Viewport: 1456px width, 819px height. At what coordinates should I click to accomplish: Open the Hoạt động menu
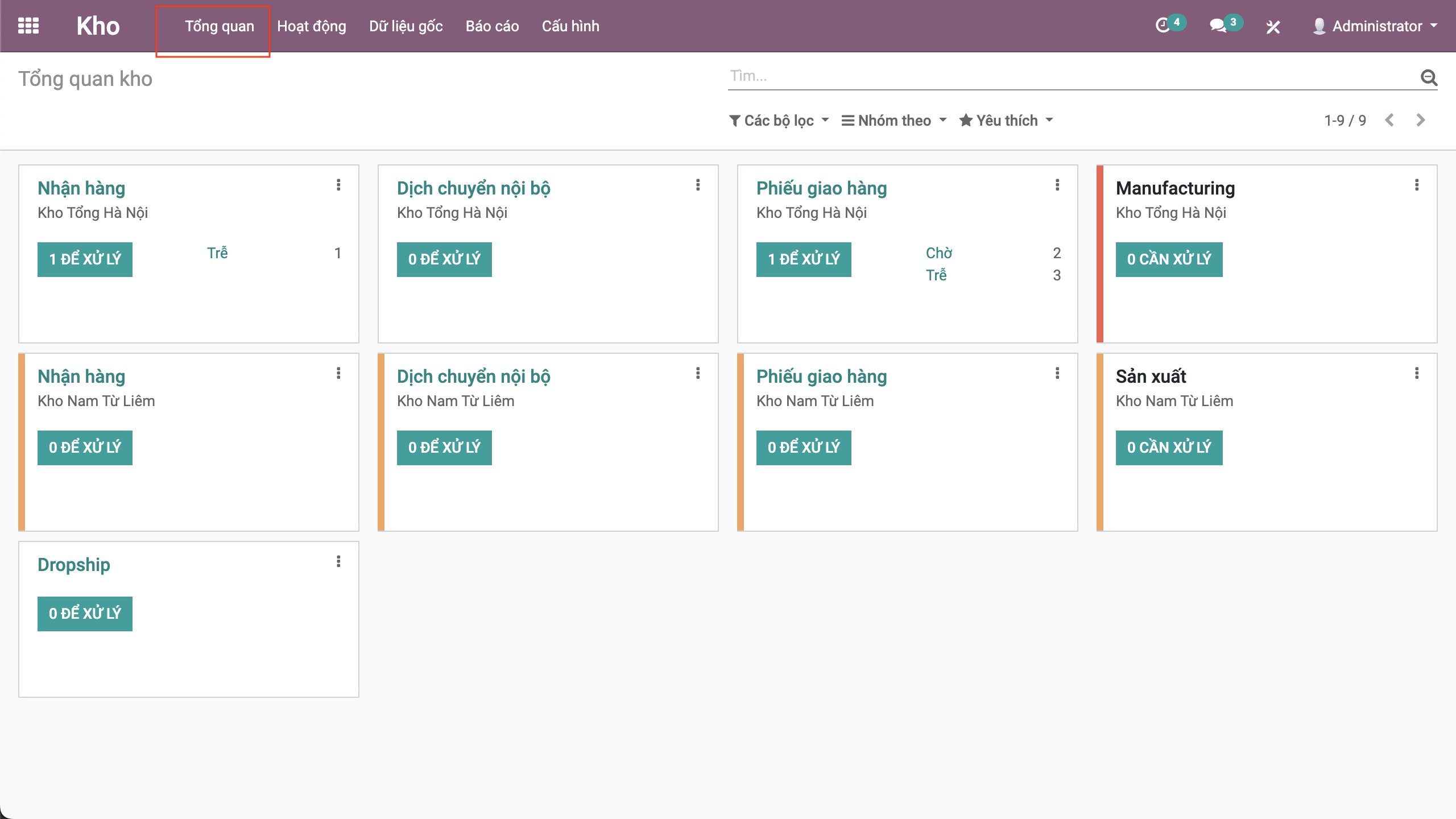point(311,26)
